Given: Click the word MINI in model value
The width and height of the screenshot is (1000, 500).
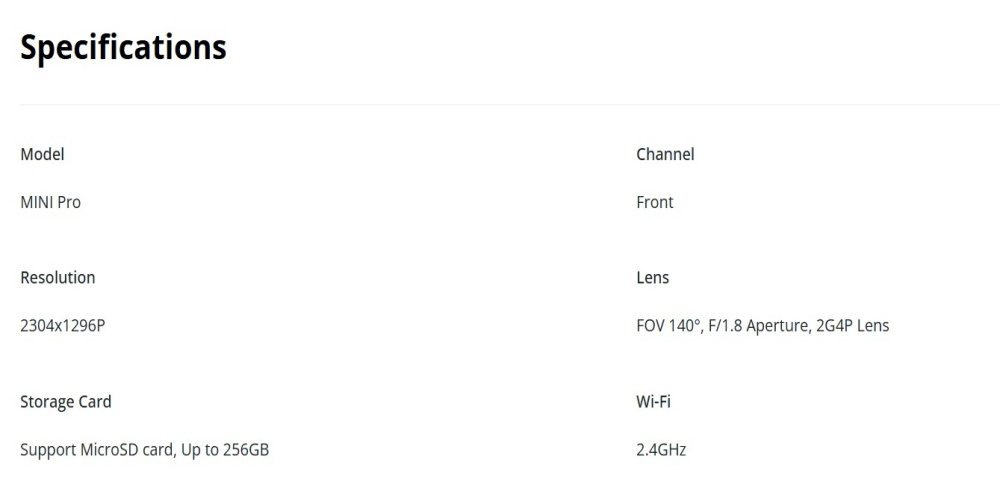Looking at the screenshot, I should [x=36, y=202].
